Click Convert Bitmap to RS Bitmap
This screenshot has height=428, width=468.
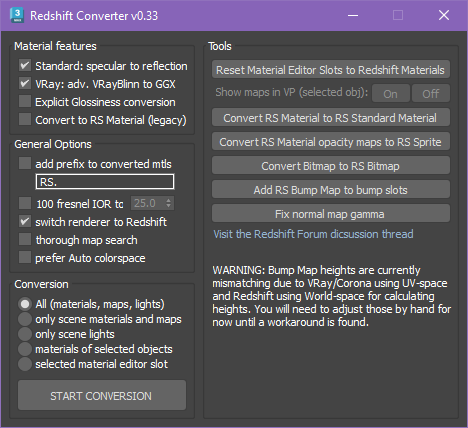tap(331, 166)
